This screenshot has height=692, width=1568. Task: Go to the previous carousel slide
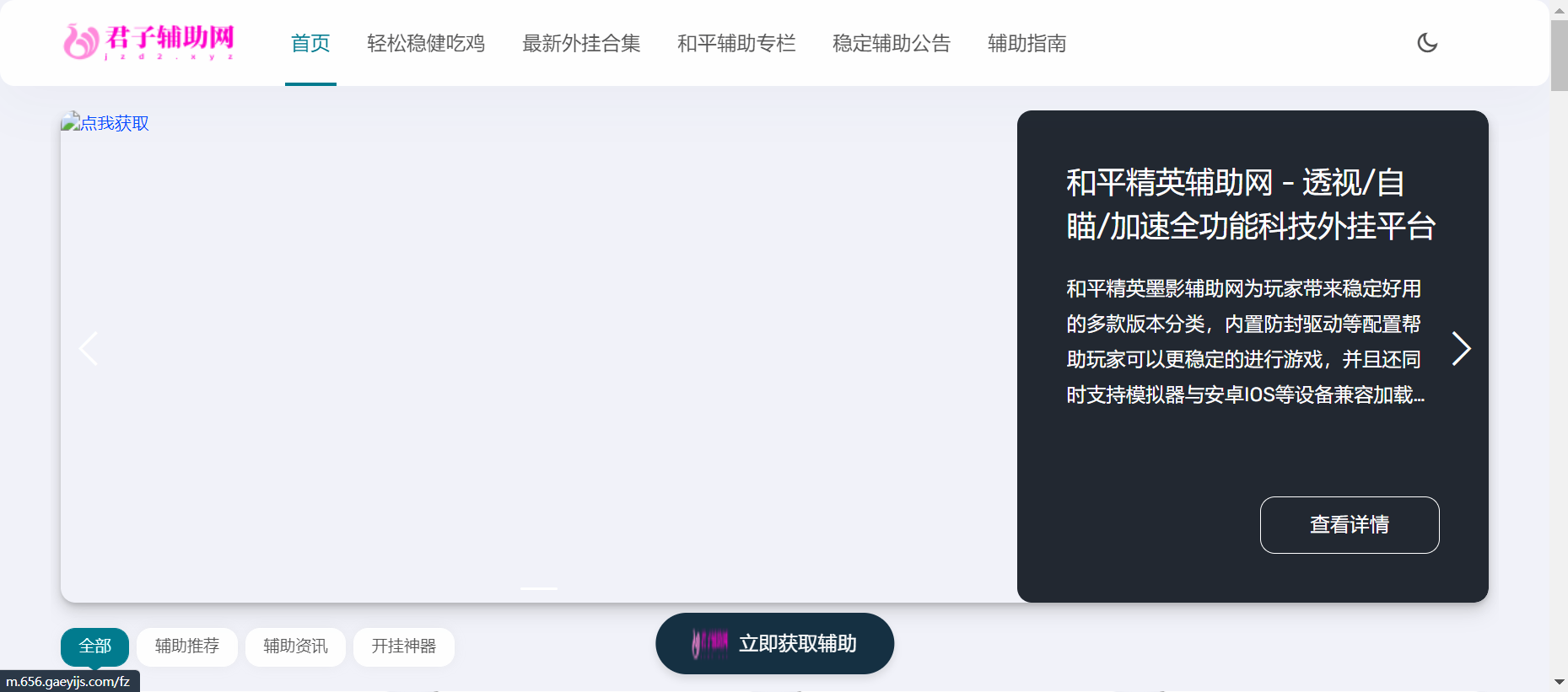[x=89, y=348]
